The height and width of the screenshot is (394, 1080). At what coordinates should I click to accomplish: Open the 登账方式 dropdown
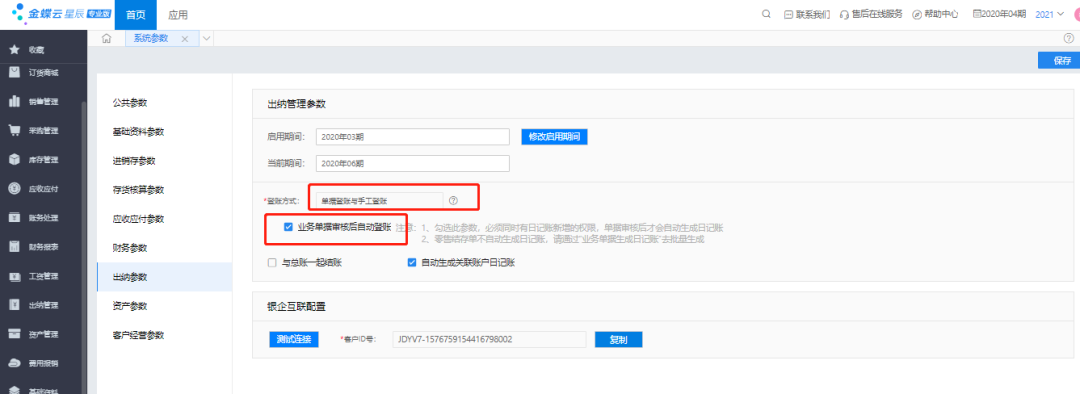coord(379,200)
